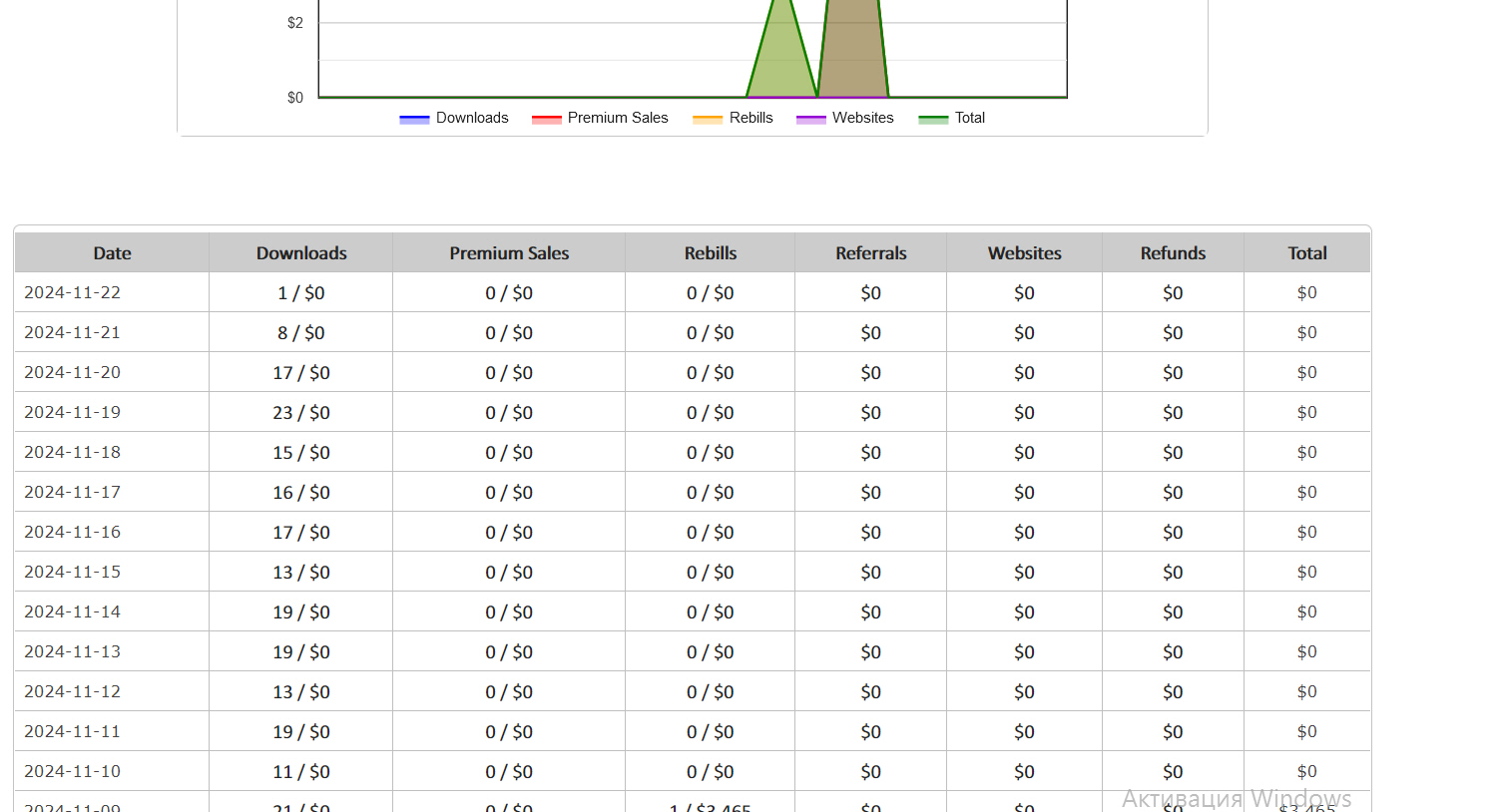The image size is (1502, 812).
Task: Click downloads value for 2024-11-15 row
Action: pyautogui.click(x=301, y=573)
